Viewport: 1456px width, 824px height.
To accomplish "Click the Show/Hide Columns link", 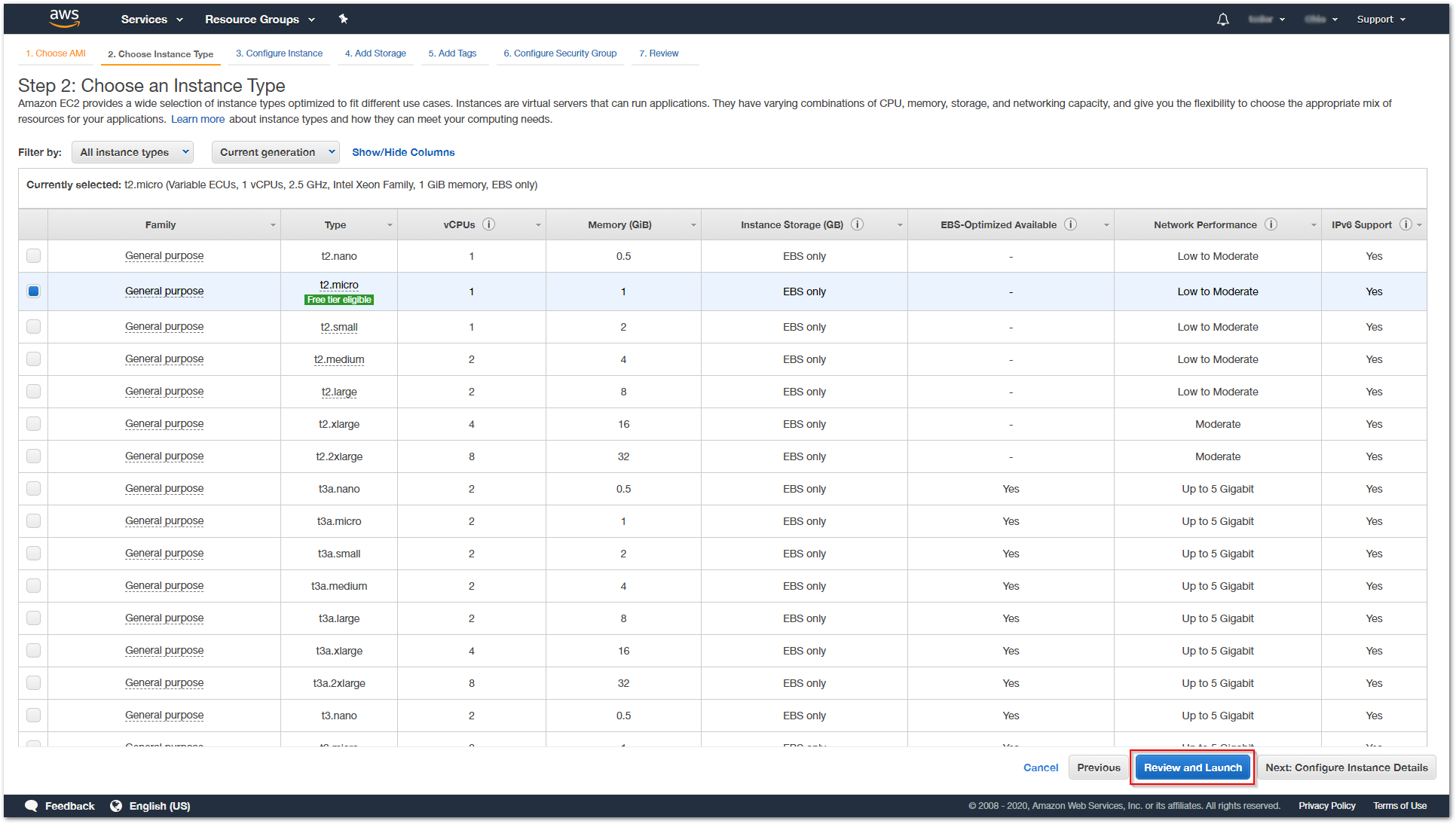I will 403,152.
